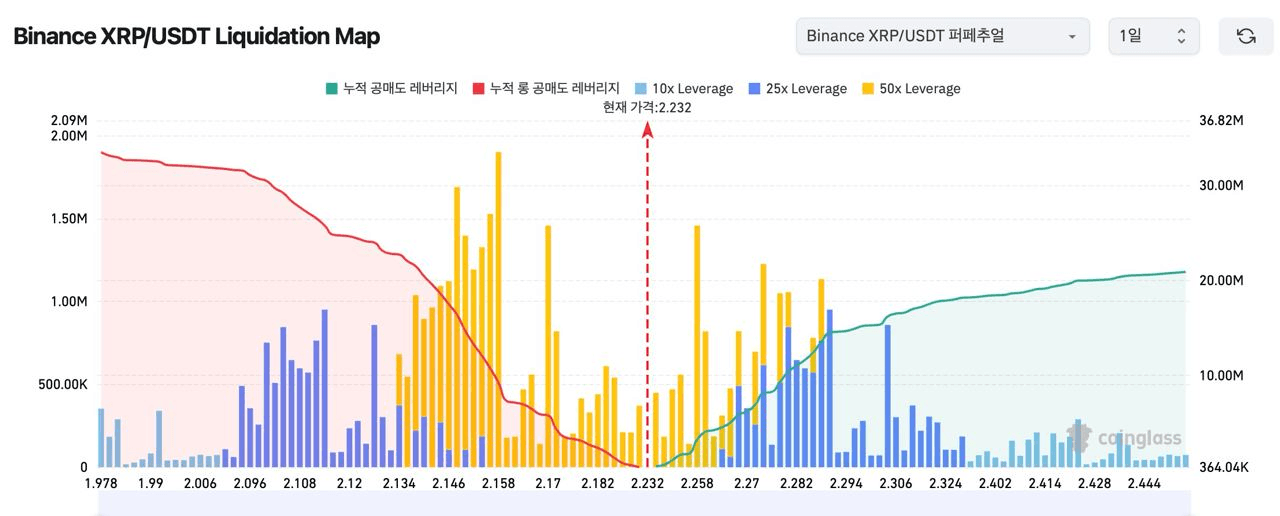Toggle the 누적 공매도 레버리지 legend series
The image size is (1280, 516).
tap(391, 89)
